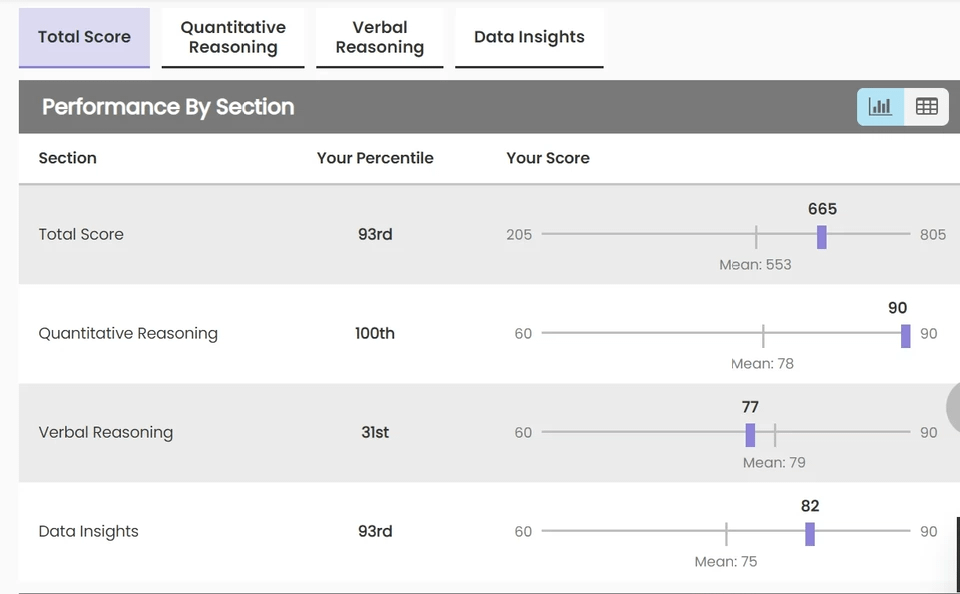960x594 pixels.
Task: Click the purple 77 Verbal score marker
Action: pos(750,434)
